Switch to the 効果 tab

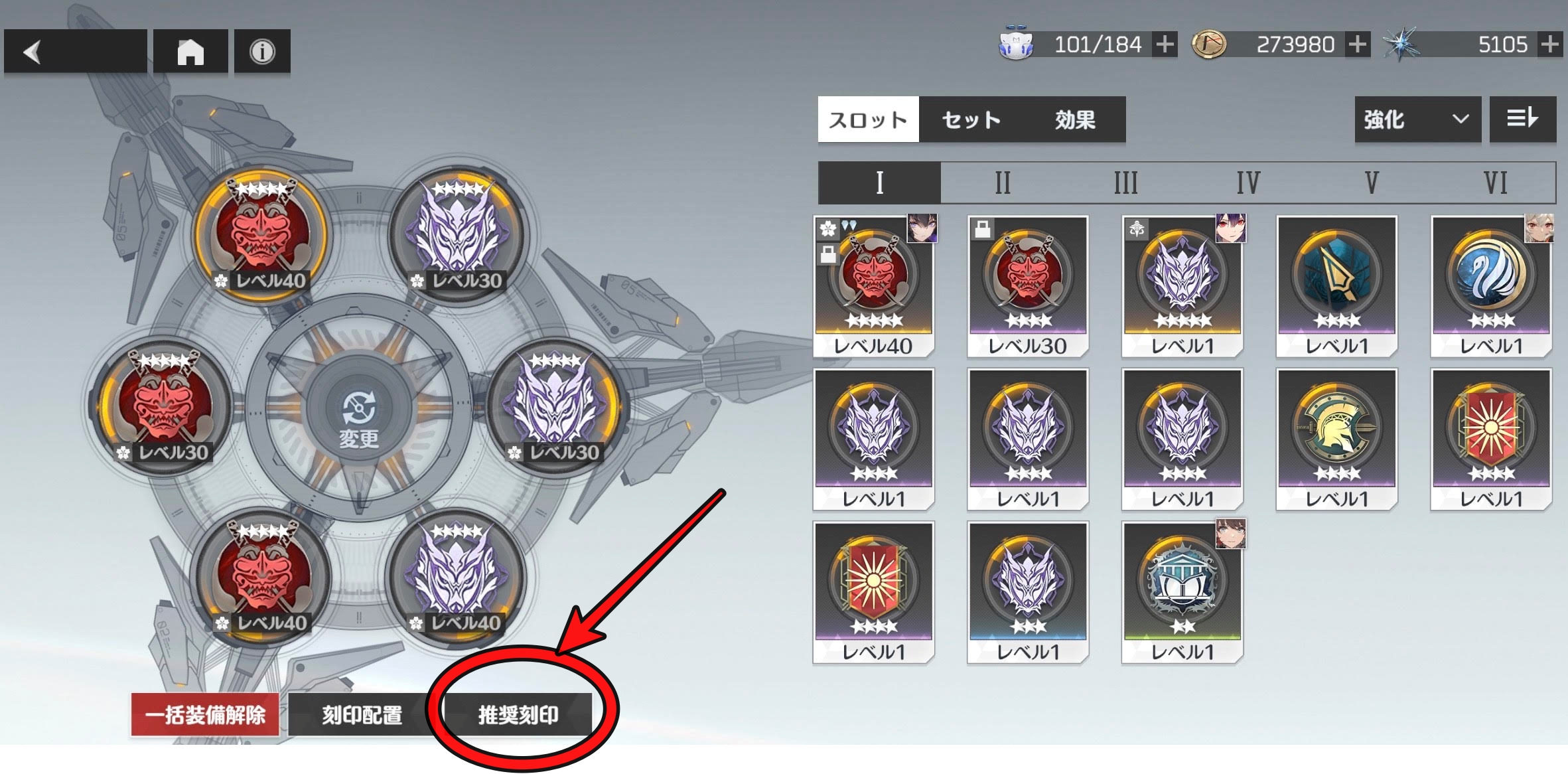coord(1075,119)
